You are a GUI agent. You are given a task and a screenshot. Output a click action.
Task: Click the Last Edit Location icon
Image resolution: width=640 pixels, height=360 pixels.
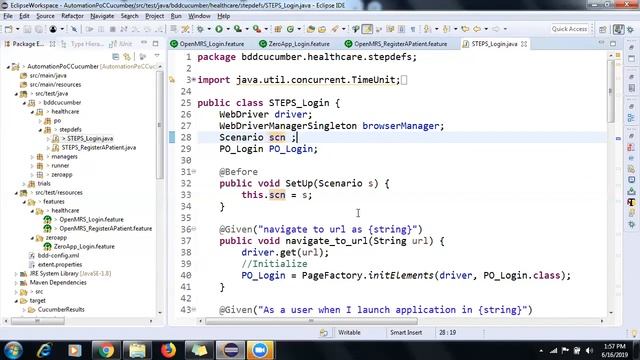click(465, 29)
